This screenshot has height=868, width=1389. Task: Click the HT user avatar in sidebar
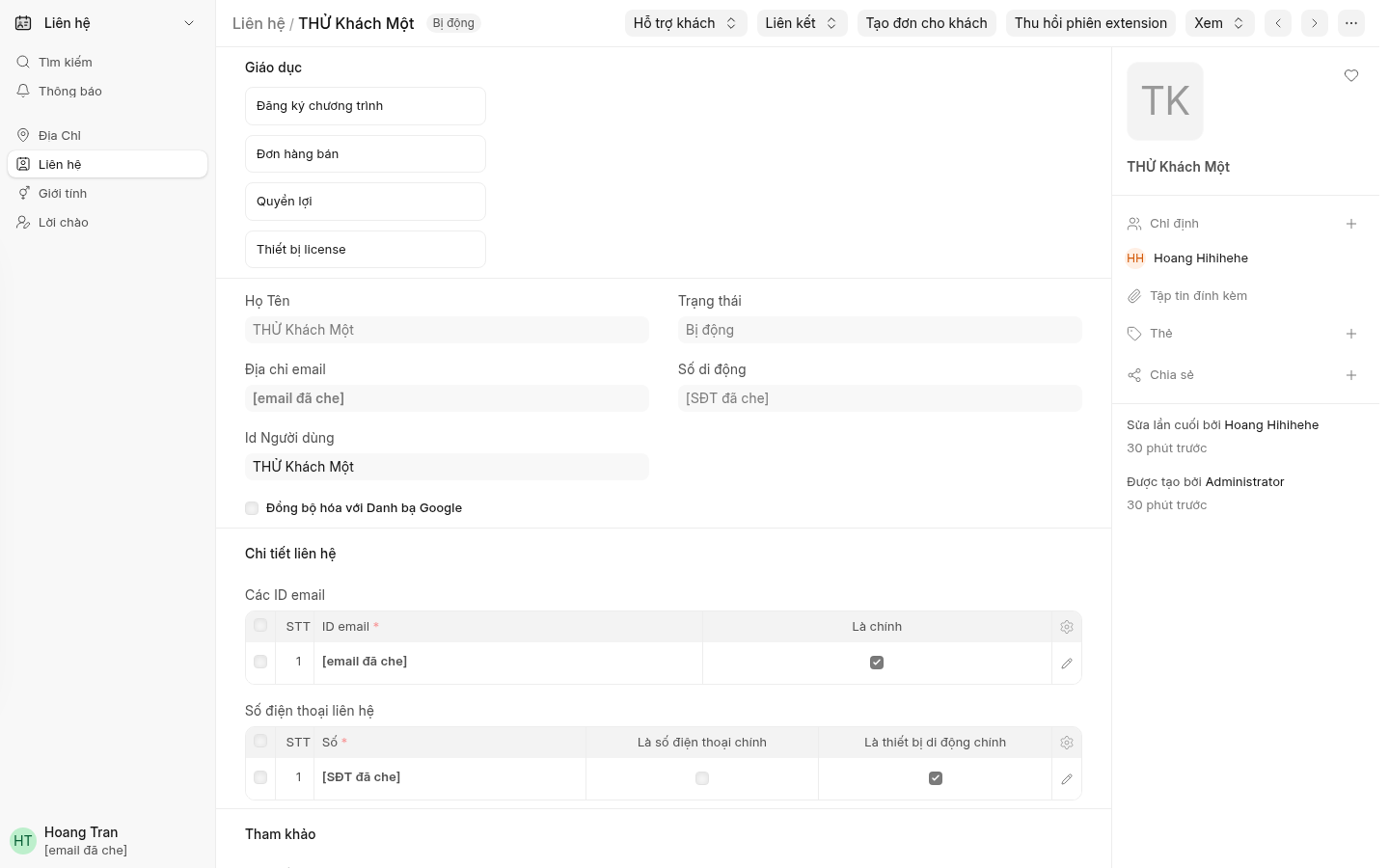[x=23, y=841]
